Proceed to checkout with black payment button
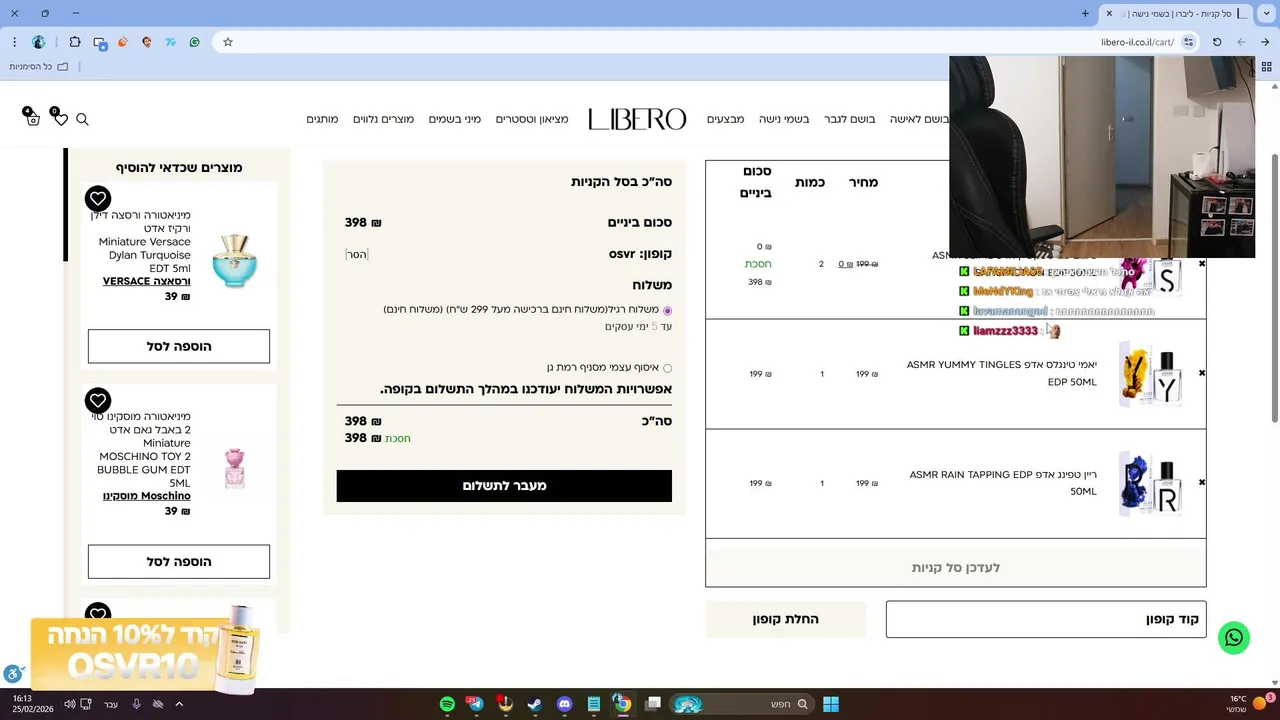1280x720 pixels. (x=504, y=486)
